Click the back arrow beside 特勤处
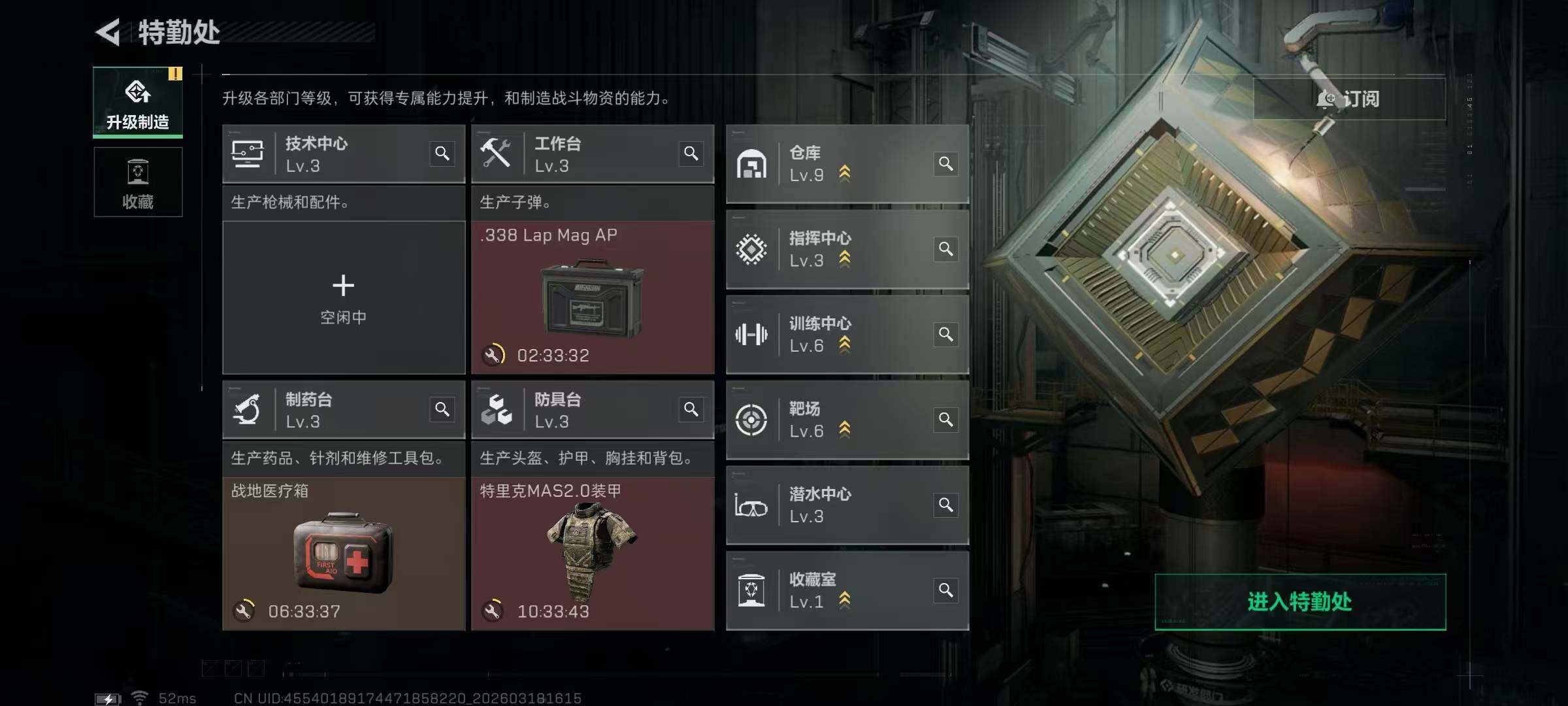The height and width of the screenshot is (706, 1568). click(108, 32)
